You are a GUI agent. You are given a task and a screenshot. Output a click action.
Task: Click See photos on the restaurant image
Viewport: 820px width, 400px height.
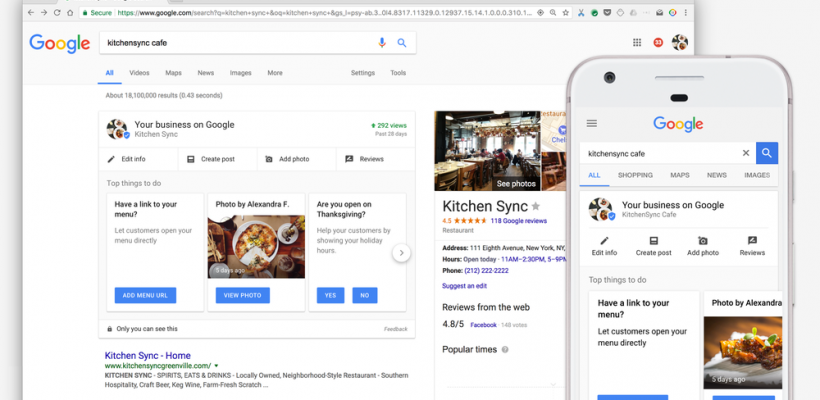(x=516, y=184)
